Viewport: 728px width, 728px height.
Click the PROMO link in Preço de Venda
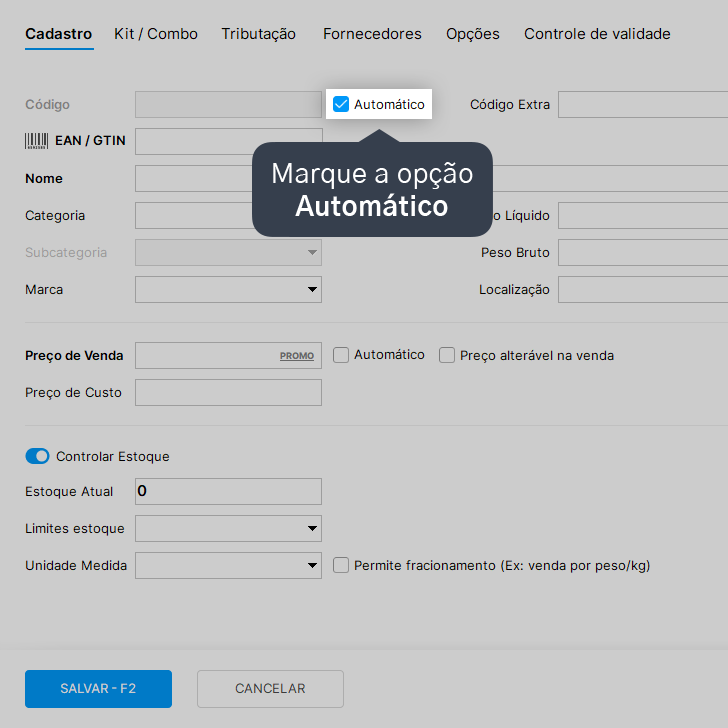(297, 356)
